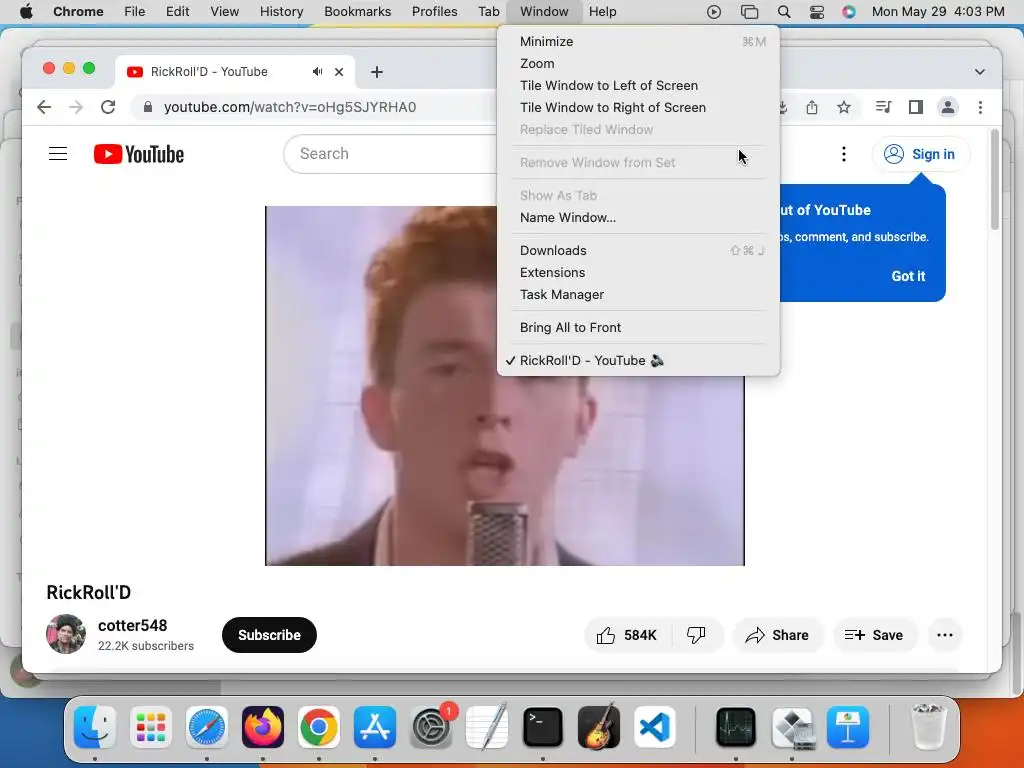Open the History menu
Viewport: 1024px width, 768px height.
tap(281, 12)
